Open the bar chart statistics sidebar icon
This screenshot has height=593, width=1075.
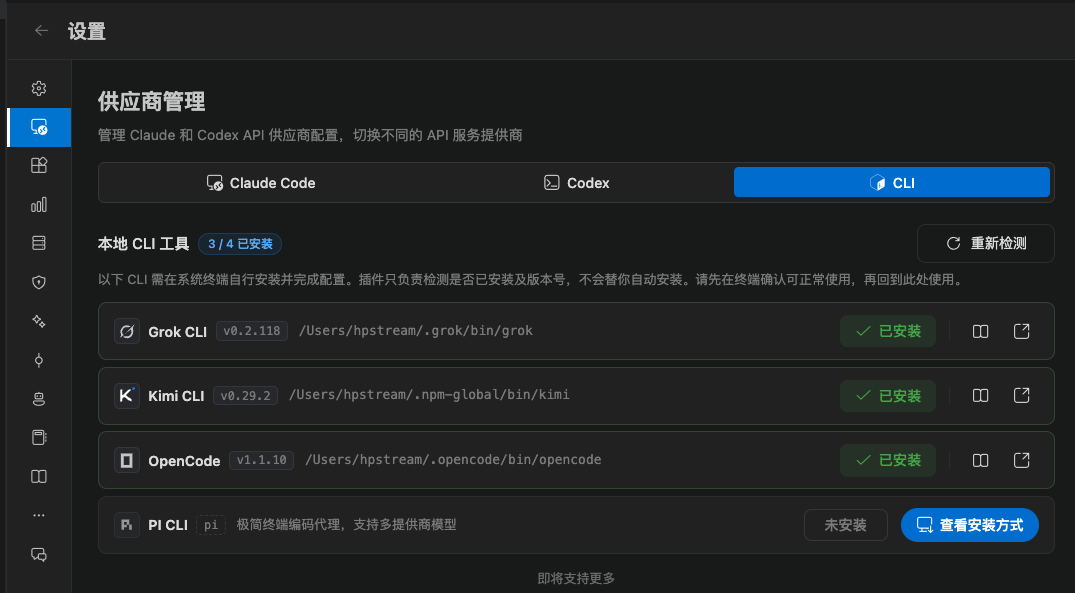tap(39, 204)
